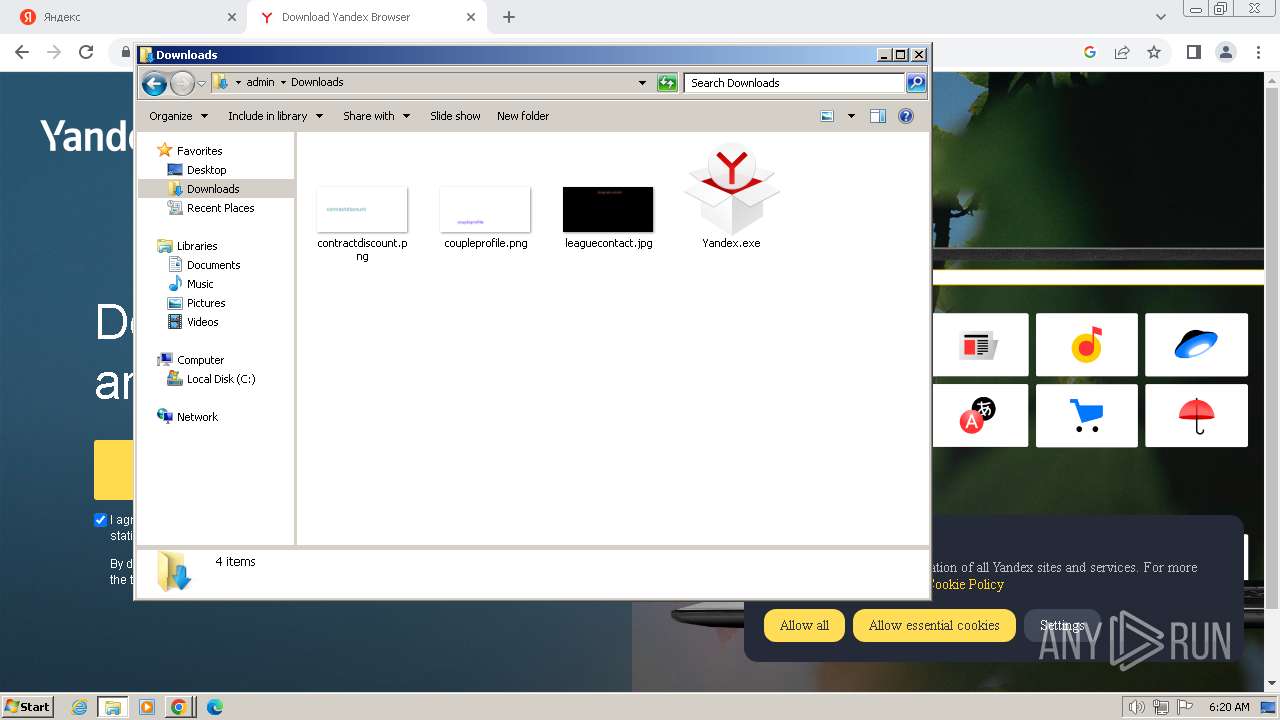Click the admin breadcrumb in address bar
Viewport: 1280px width, 720px height.
pyautogui.click(x=260, y=82)
